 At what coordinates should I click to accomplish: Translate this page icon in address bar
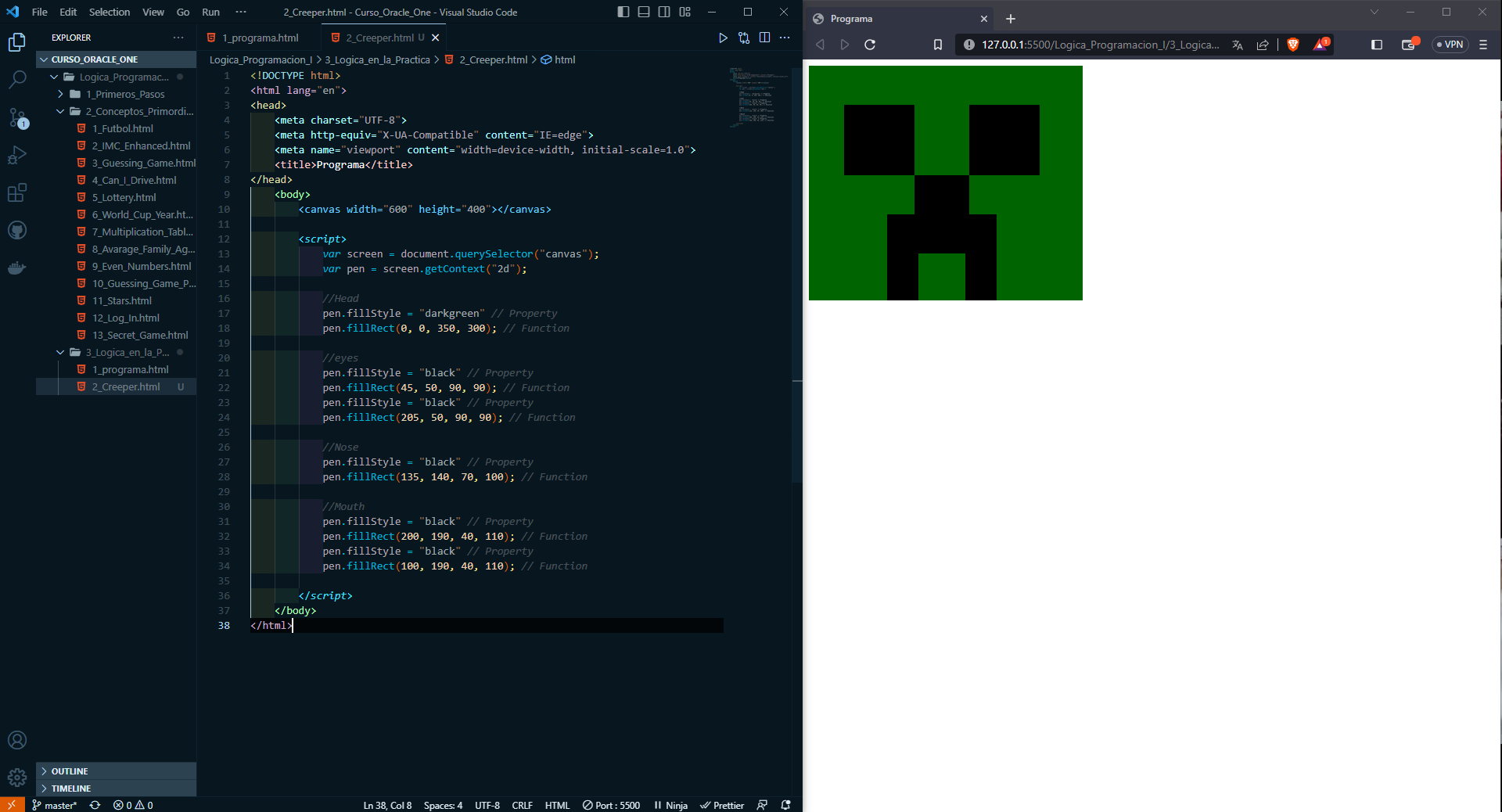click(1238, 45)
